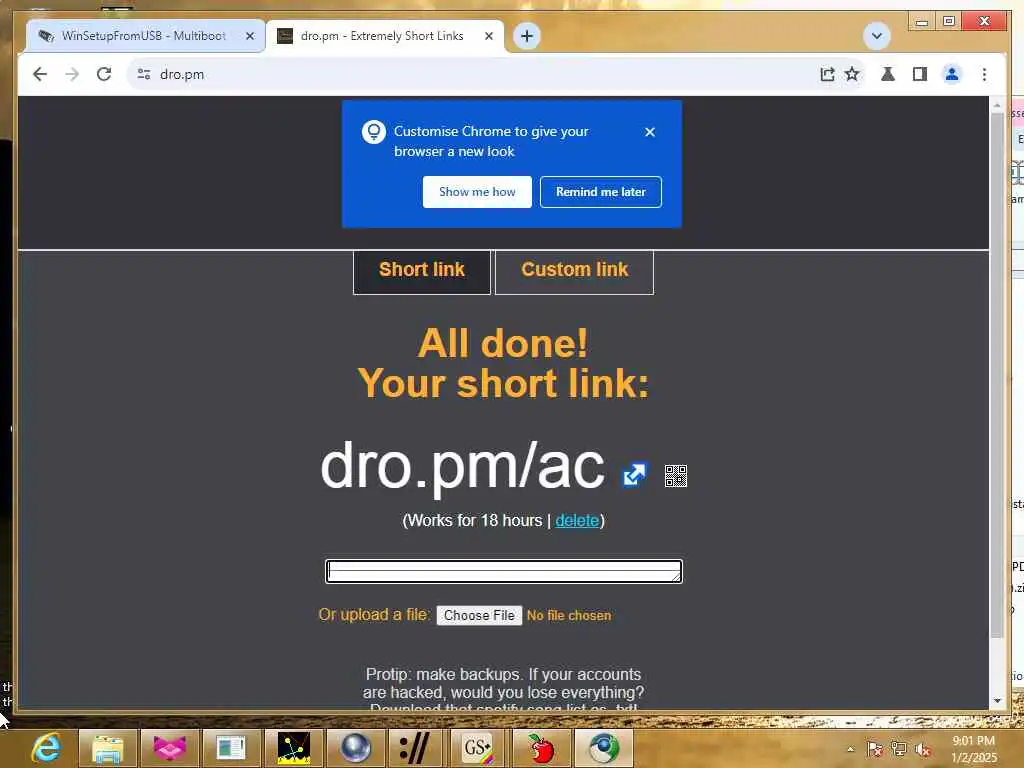The width and height of the screenshot is (1024, 768).
Task: Dismiss the Customise Chrome popup
Action: 649,132
